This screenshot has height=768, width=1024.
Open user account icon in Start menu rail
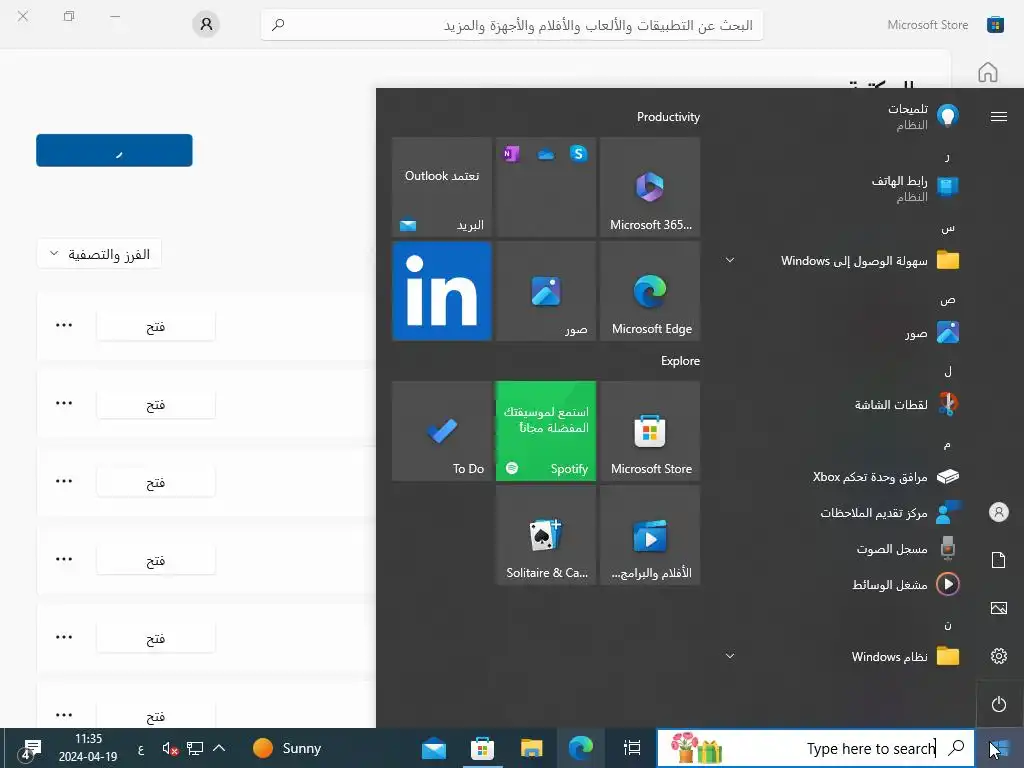point(999,512)
